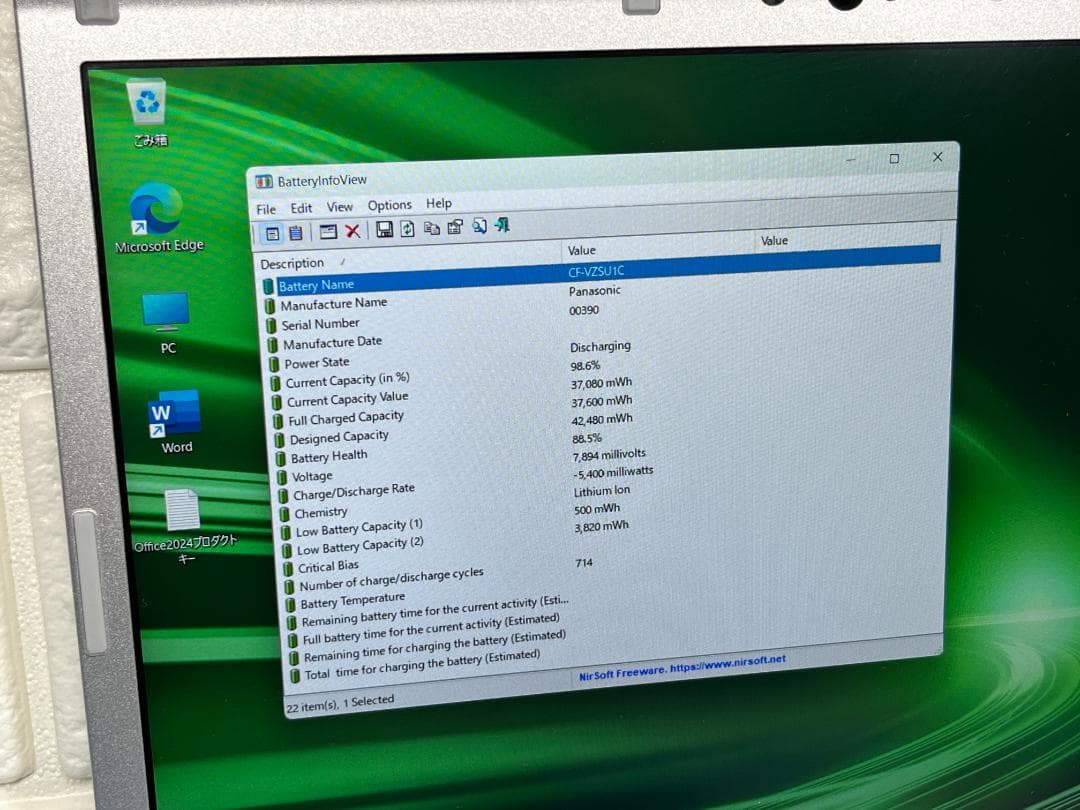Switch to Battery Information view icon
This screenshot has width=1080, height=810.
tap(272, 228)
